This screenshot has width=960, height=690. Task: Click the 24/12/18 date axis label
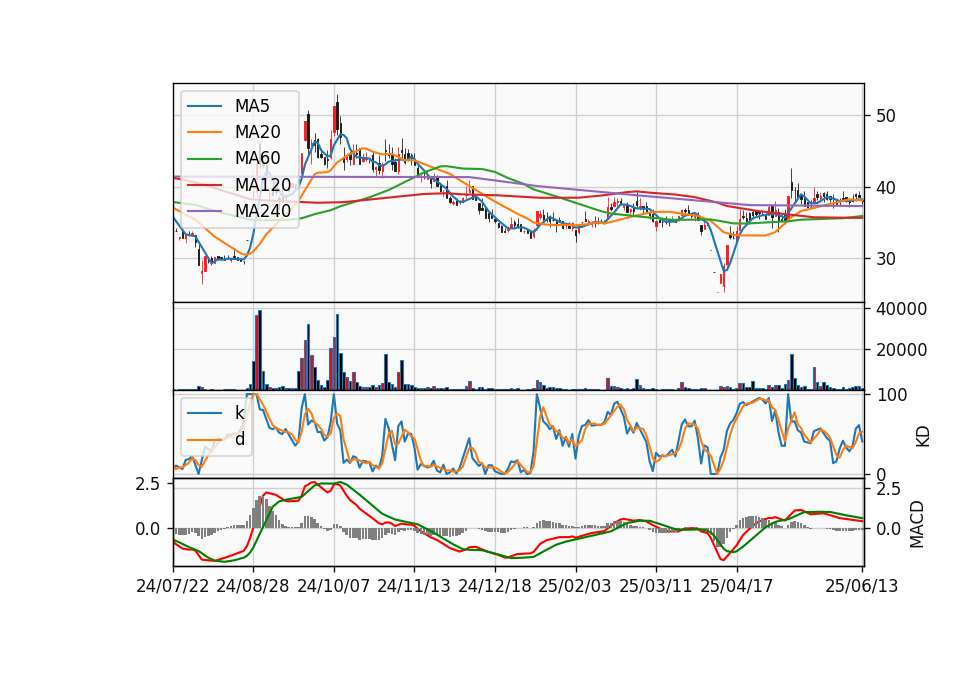click(495, 586)
